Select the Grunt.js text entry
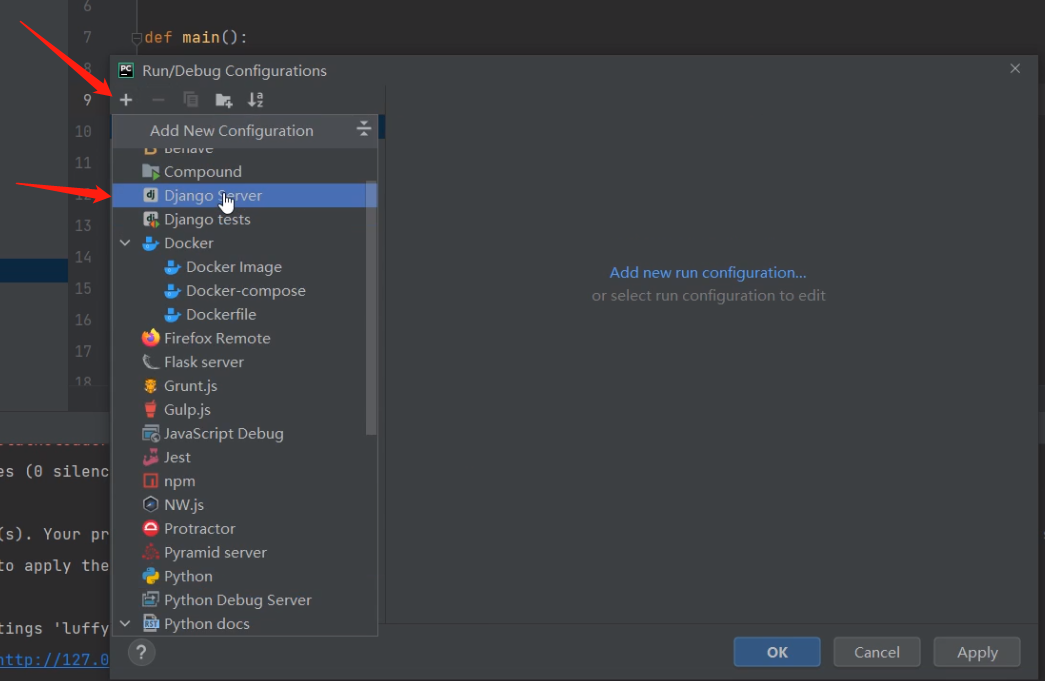Viewport: 1045px width, 681px height. (191, 386)
